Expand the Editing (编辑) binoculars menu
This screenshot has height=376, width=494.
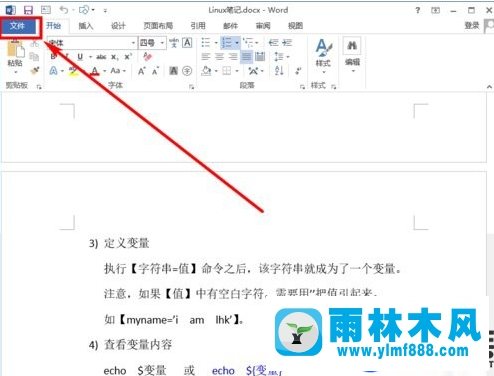tap(352, 55)
